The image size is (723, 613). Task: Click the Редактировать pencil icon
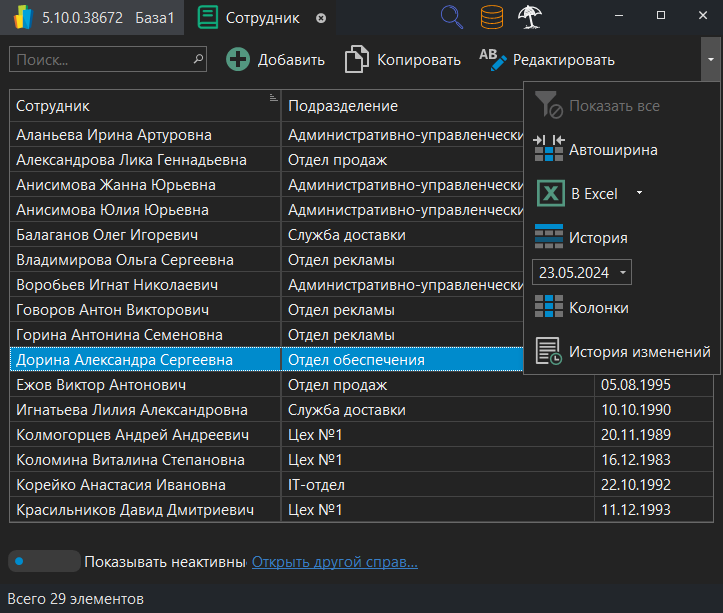(x=493, y=60)
